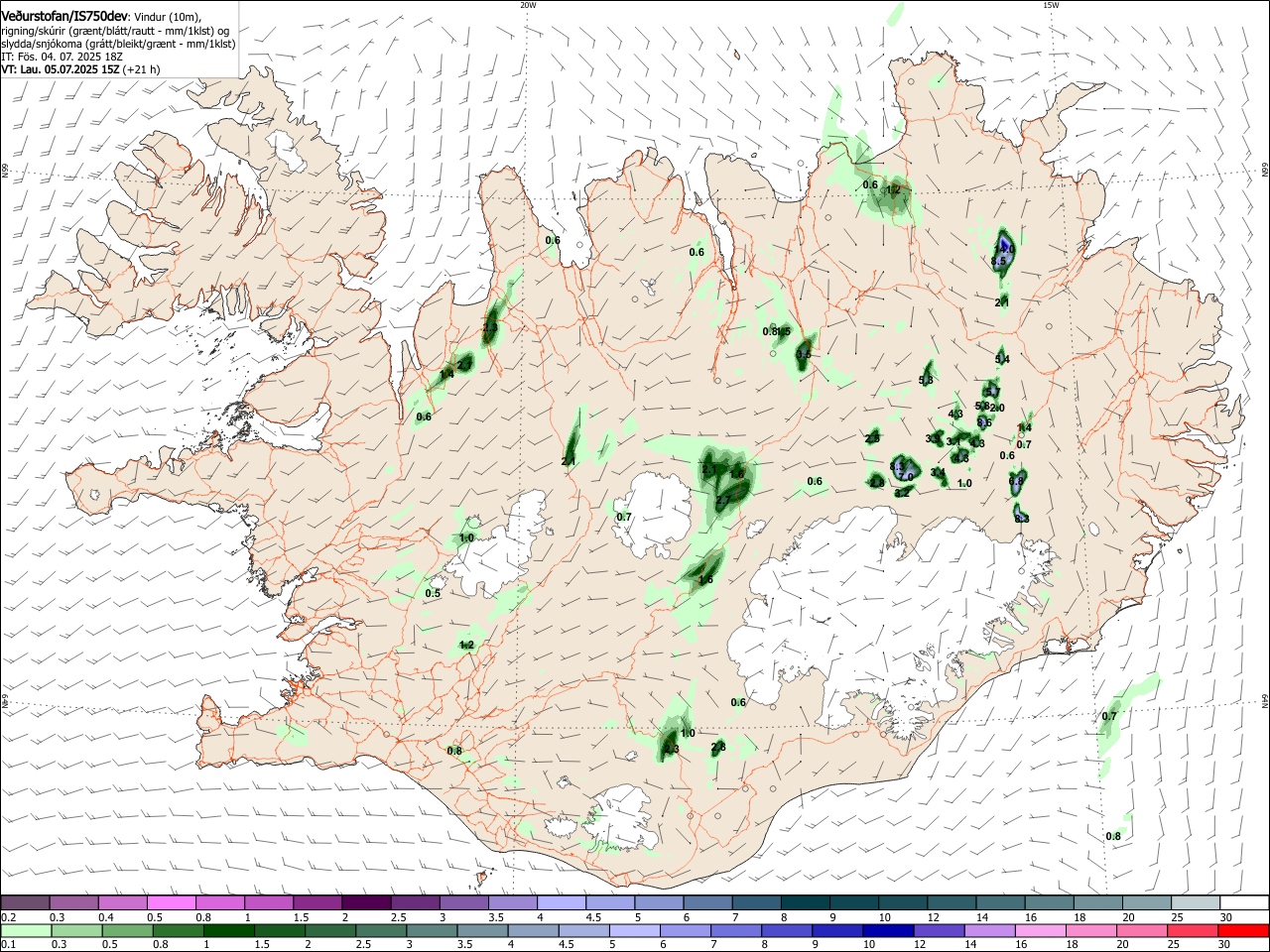This screenshot has width=1270, height=952.
Task: Click the medium green 0.5 swatch in the rain legend
Action: point(129,930)
